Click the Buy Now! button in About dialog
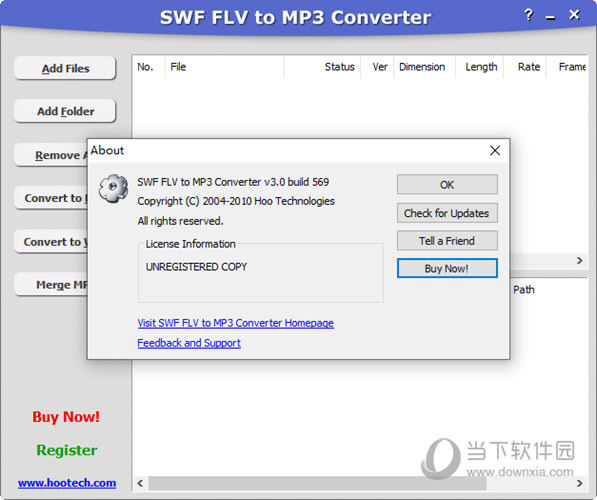The height and width of the screenshot is (500, 597). [x=447, y=268]
